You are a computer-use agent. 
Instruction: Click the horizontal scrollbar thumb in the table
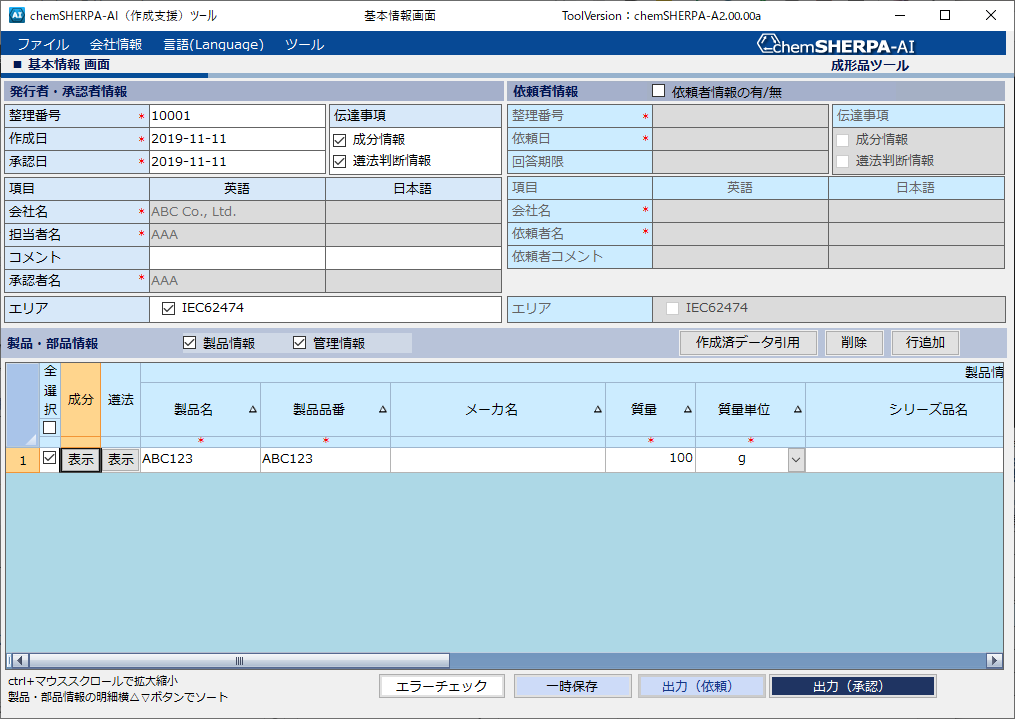click(239, 661)
